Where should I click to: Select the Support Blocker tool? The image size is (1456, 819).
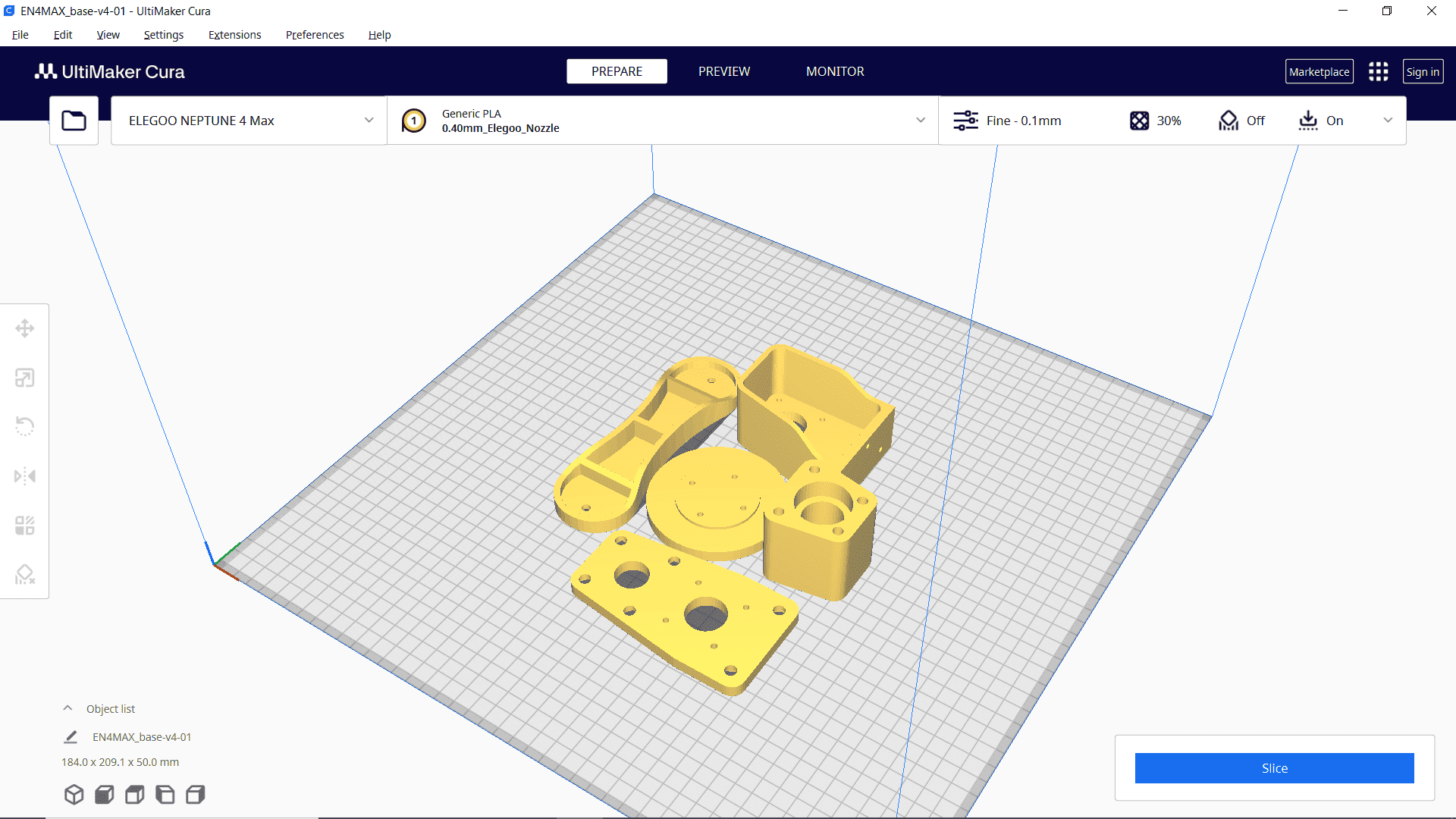(x=24, y=575)
